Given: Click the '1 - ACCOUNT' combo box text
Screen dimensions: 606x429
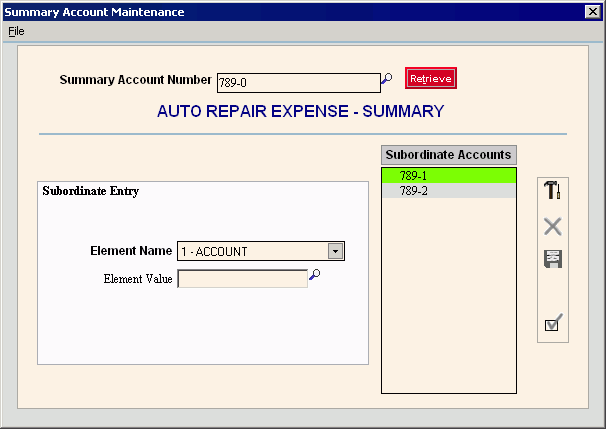Looking at the screenshot, I should tap(252, 252).
